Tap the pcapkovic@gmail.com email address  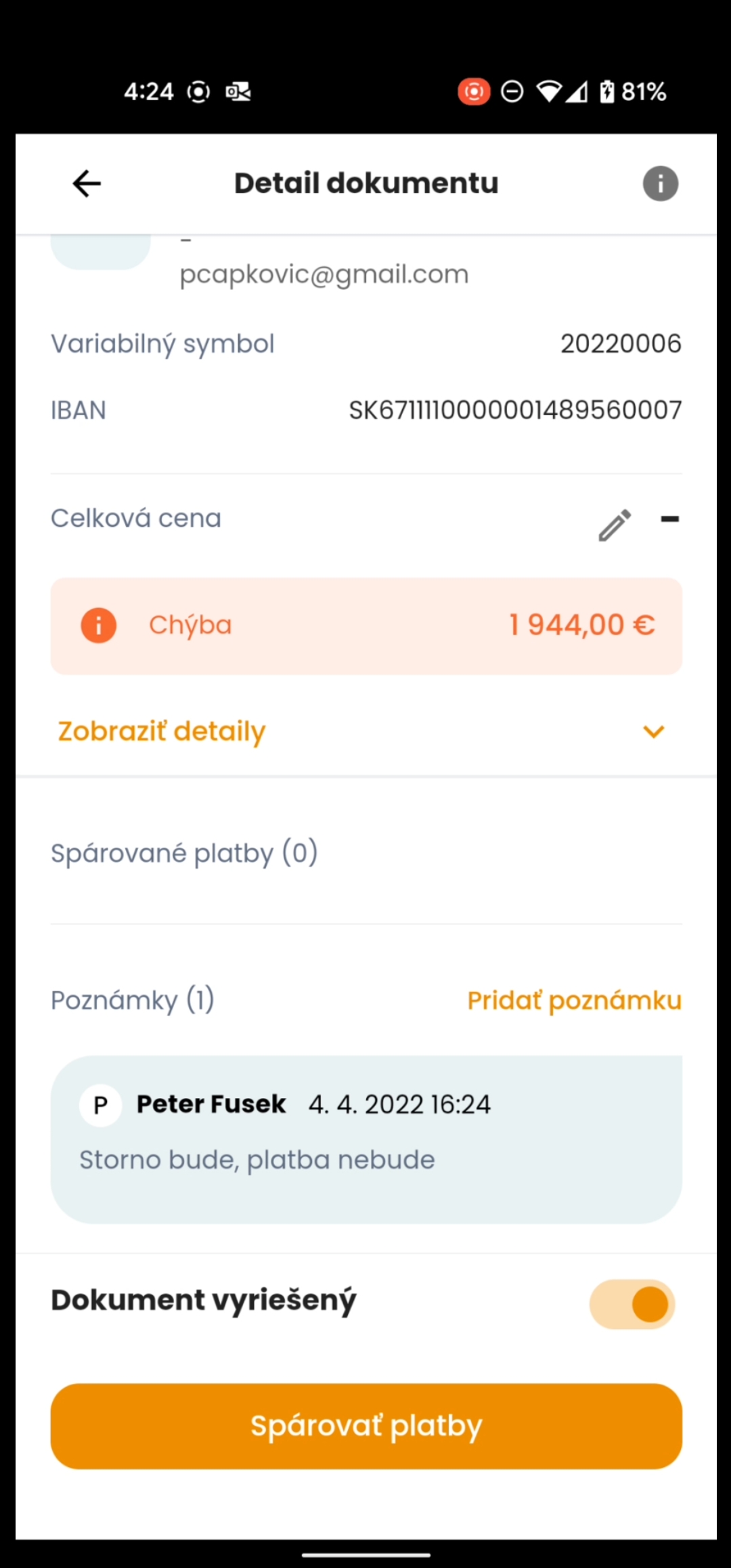coord(324,274)
